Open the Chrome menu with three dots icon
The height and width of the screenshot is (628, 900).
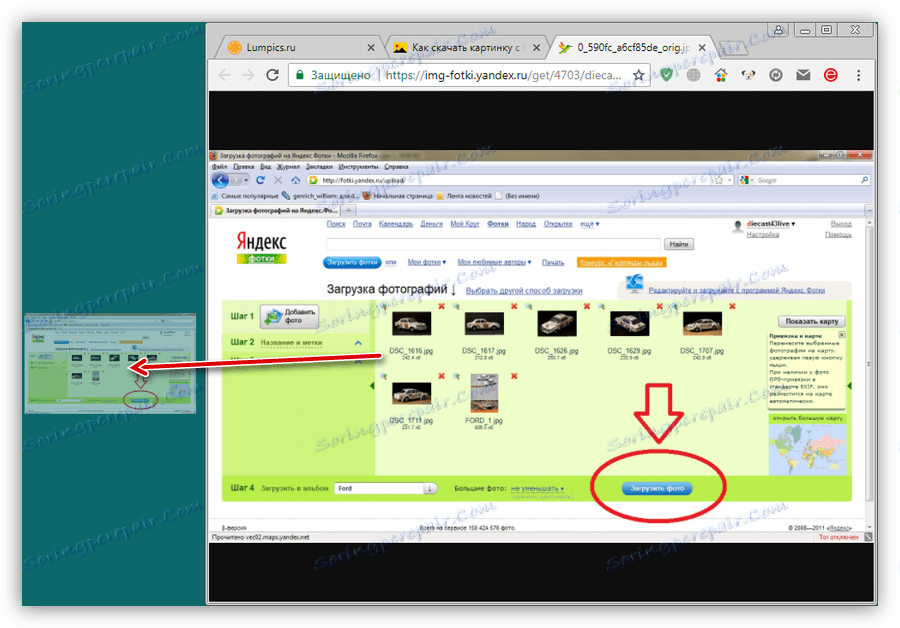(858, 75)
